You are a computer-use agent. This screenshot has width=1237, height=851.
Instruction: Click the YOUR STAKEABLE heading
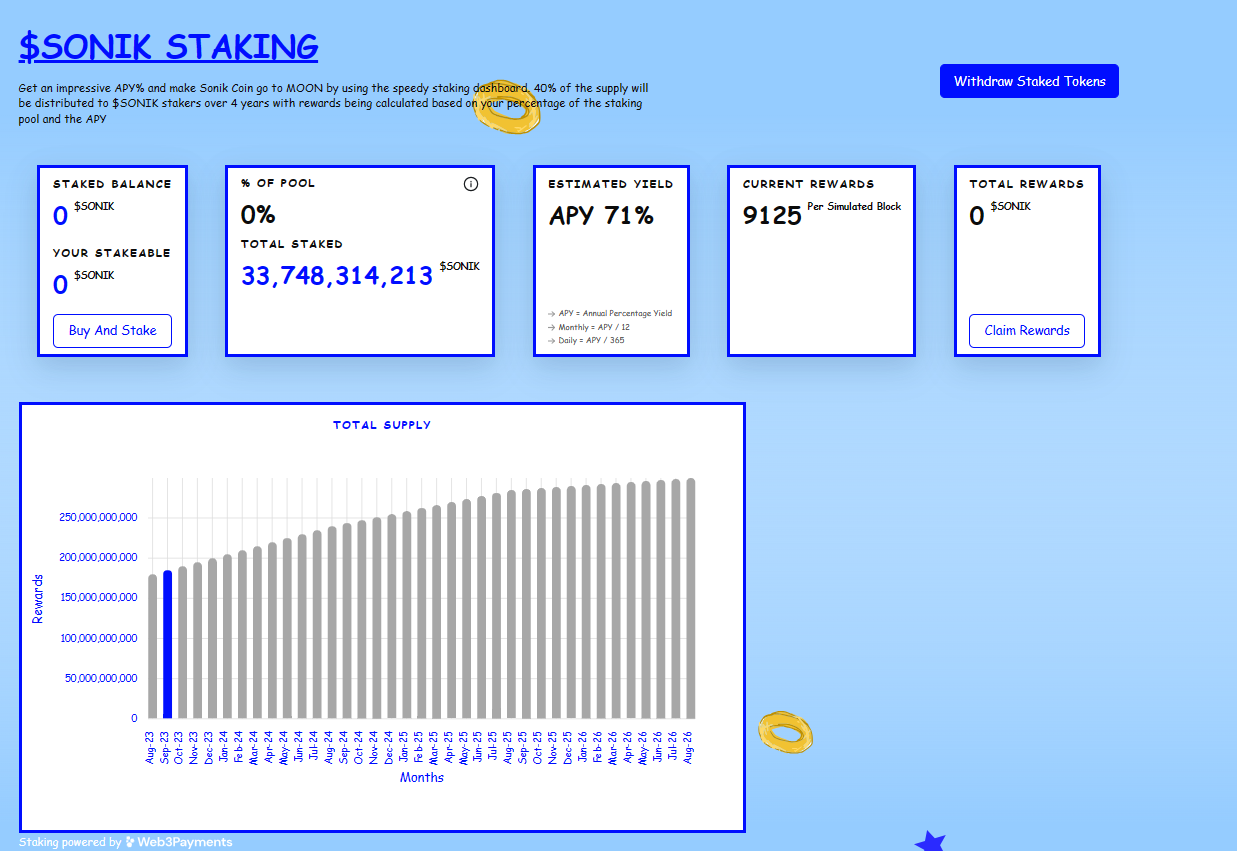pyautogui.click(x=112, y=253)
